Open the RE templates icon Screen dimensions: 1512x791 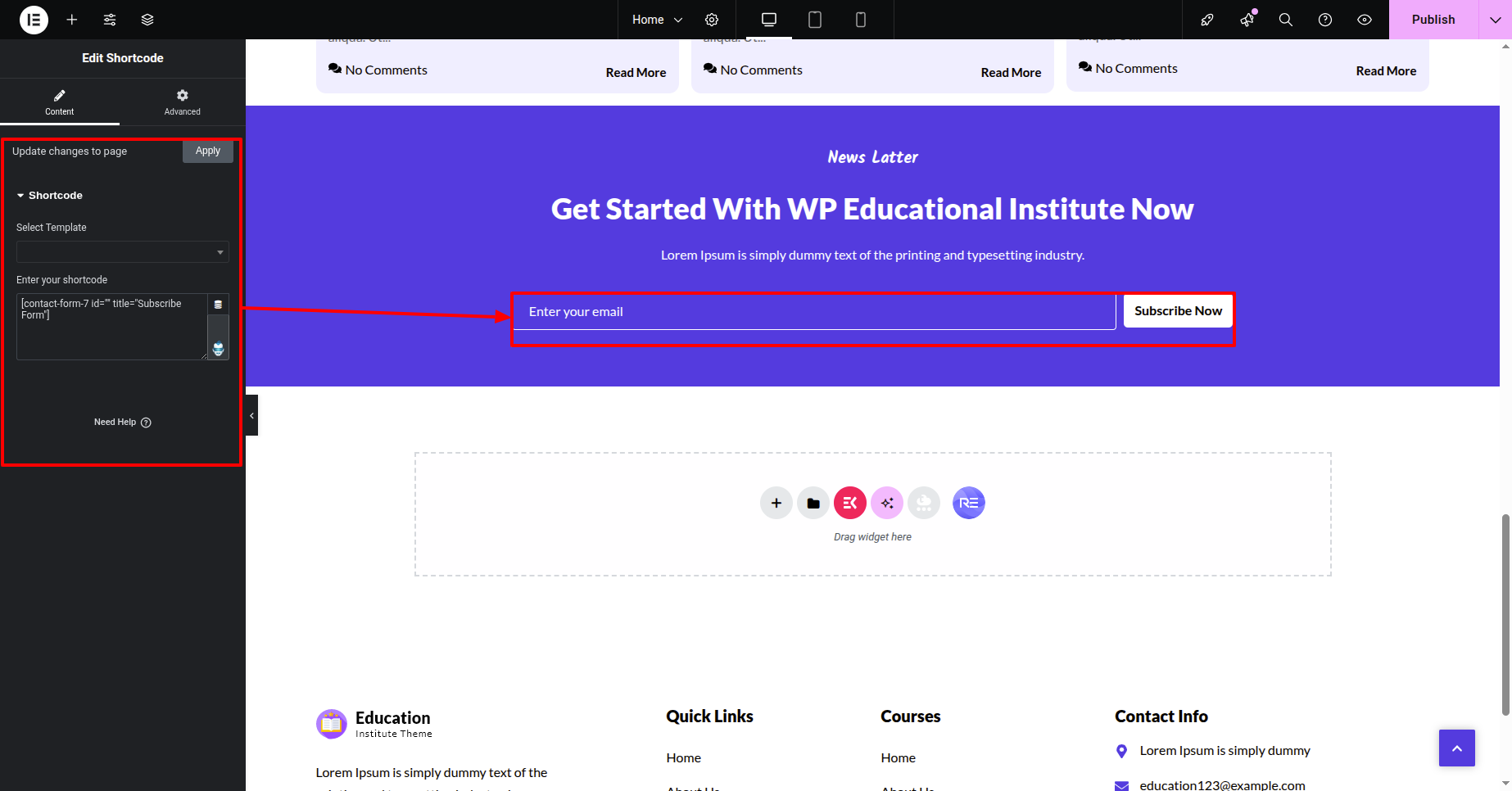click(969, 503)
